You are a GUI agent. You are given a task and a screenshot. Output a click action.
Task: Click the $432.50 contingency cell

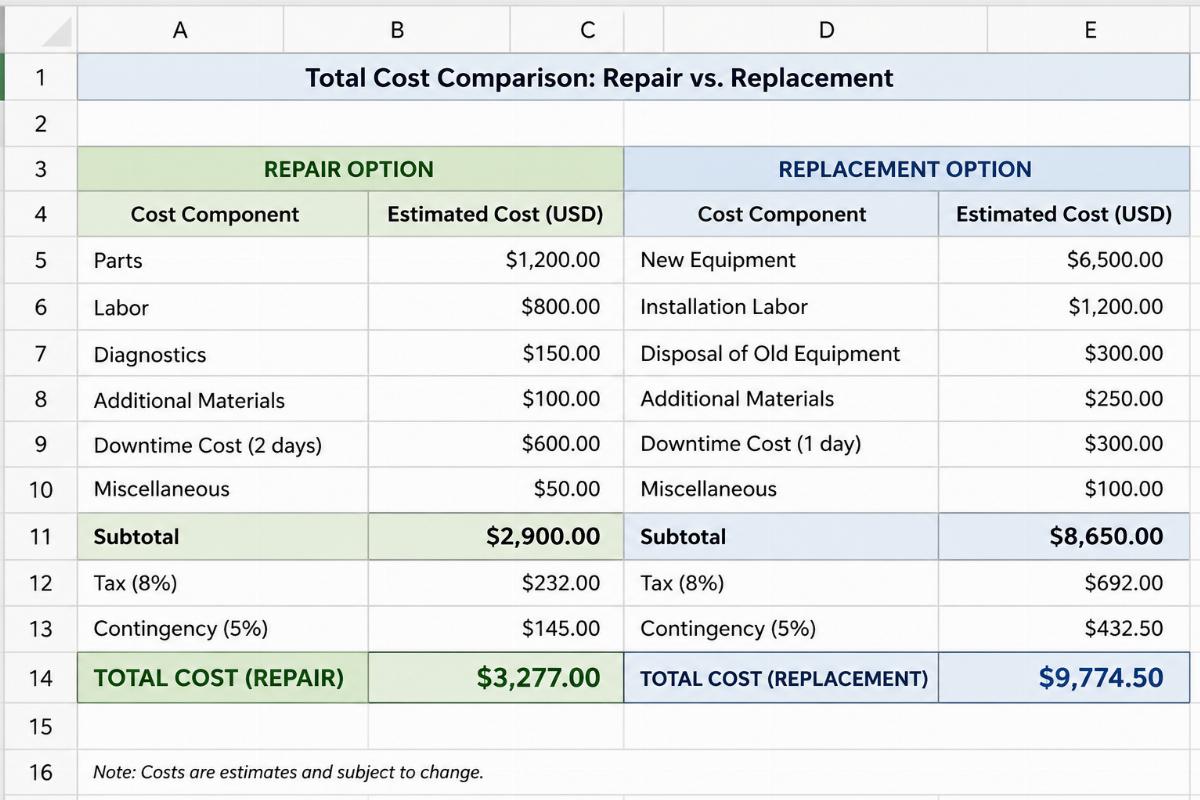pyautogui.click(x=1064, y=629)
